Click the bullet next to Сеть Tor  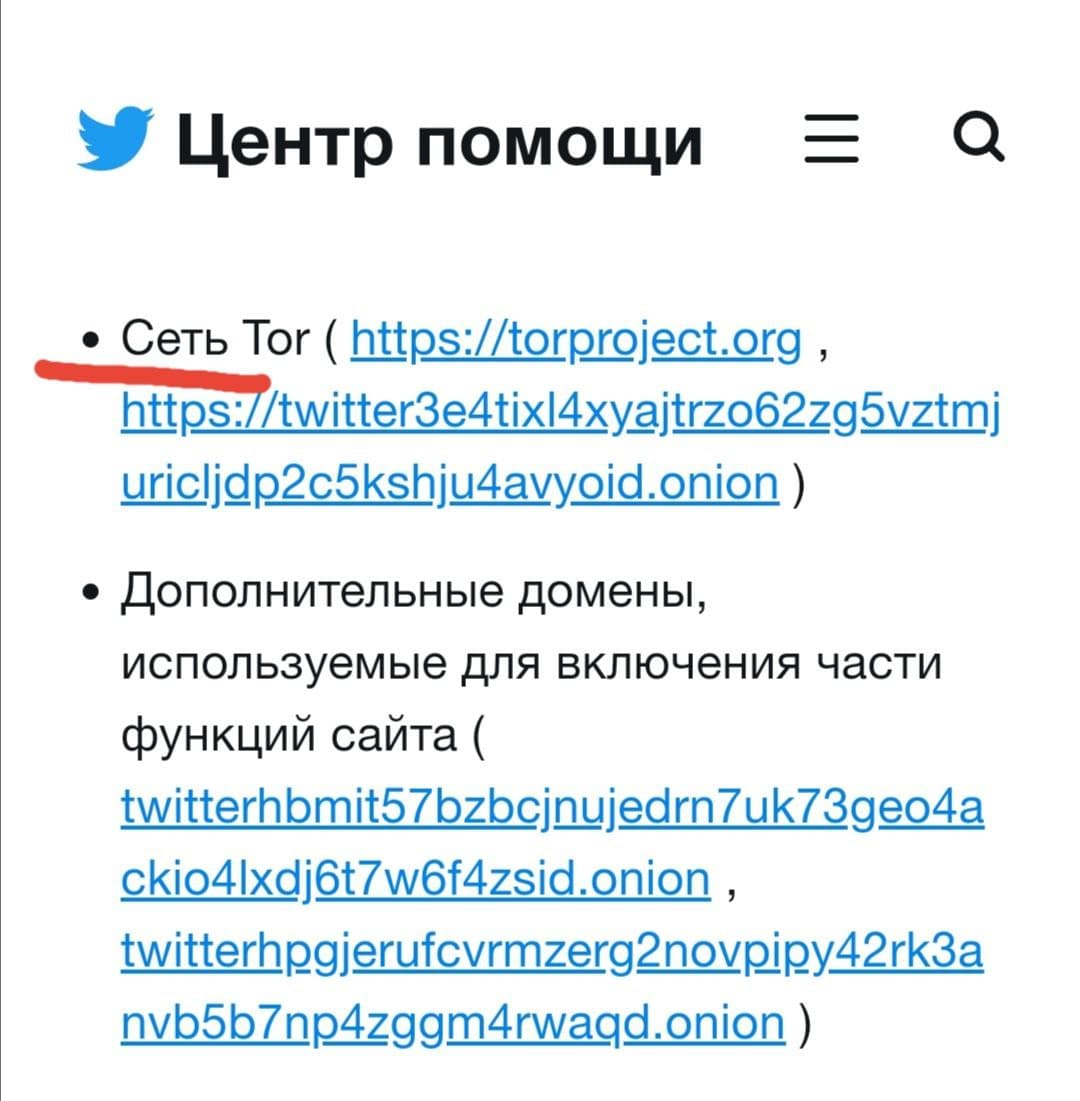(90, 338)
